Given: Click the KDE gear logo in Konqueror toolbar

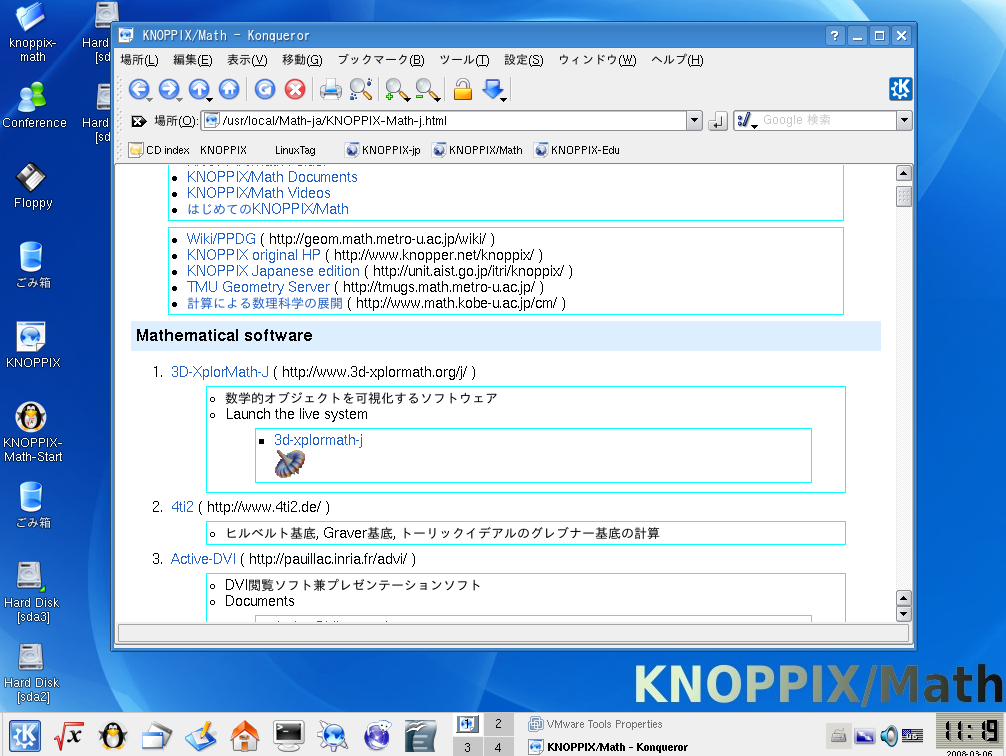Looking at the screenshot, I should pyautogui.click(x=900, y=89).
